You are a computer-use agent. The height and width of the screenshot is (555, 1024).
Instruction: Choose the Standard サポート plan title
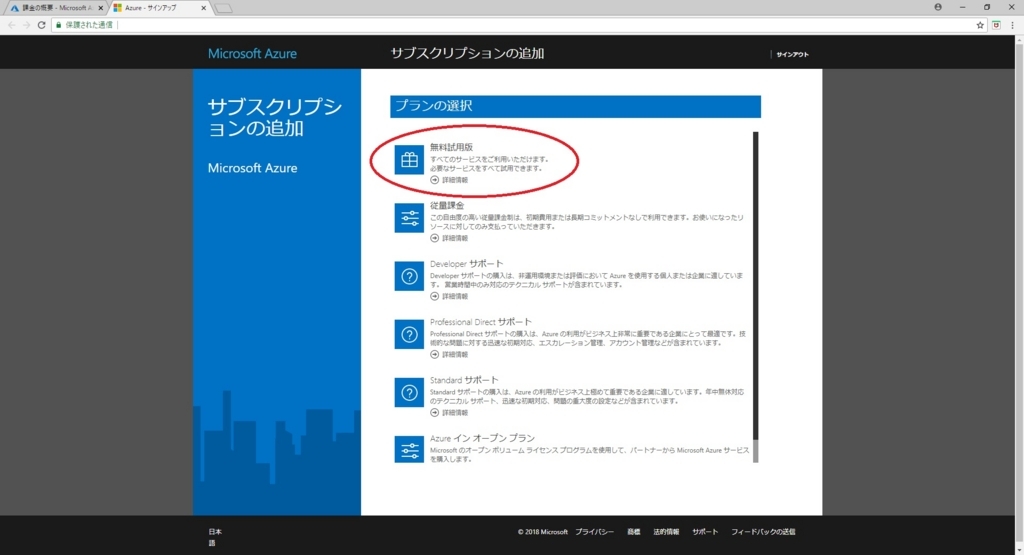464,380
